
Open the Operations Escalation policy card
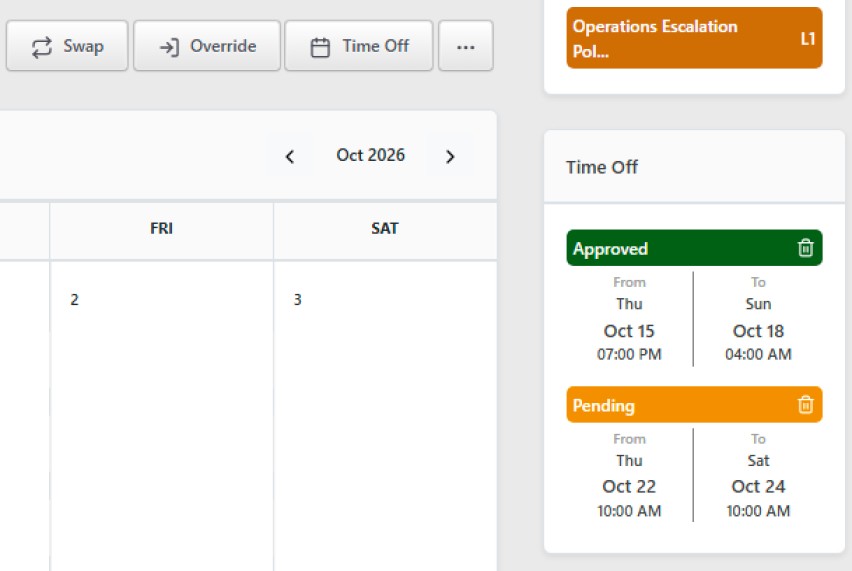point(694,38)
